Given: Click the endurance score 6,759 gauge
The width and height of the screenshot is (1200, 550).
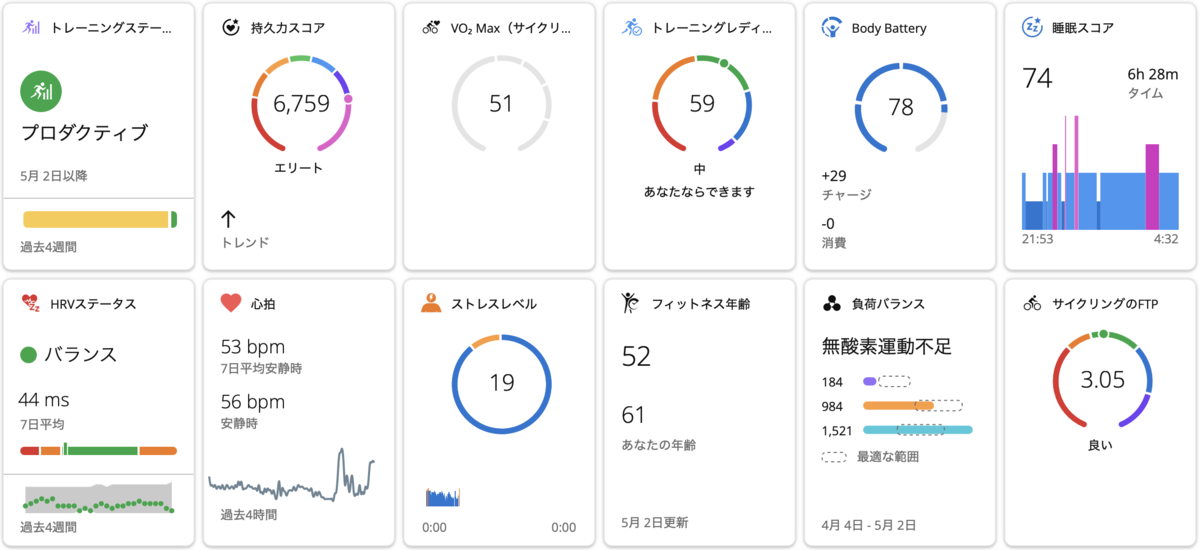Looking at the screenshot, I should (299, 104).
